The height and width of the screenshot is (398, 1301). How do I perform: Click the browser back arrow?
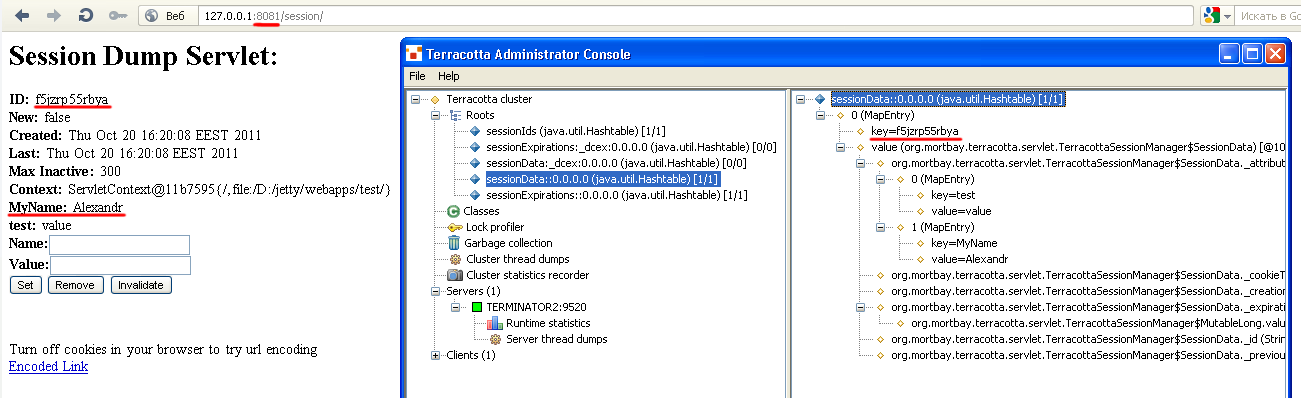click(23, 16)
